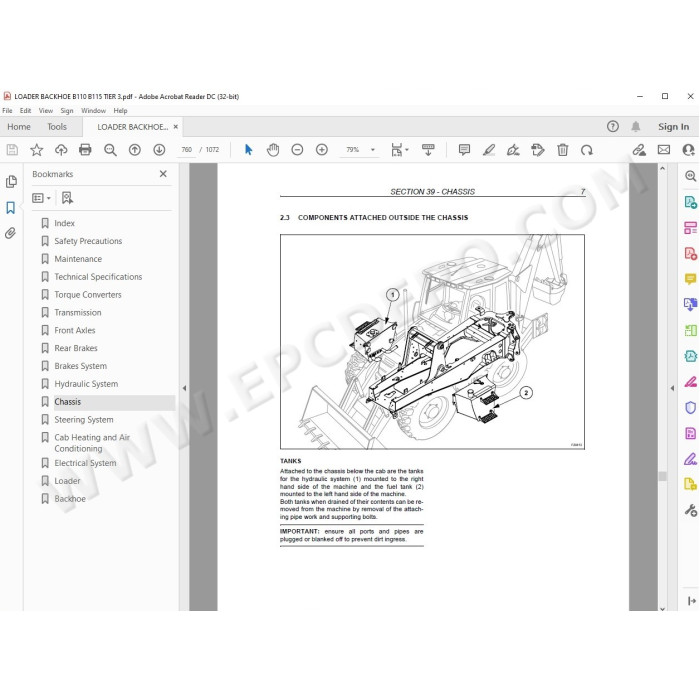Add file to starred favorites
Screen dimensions: 700x700
[37, 150]
